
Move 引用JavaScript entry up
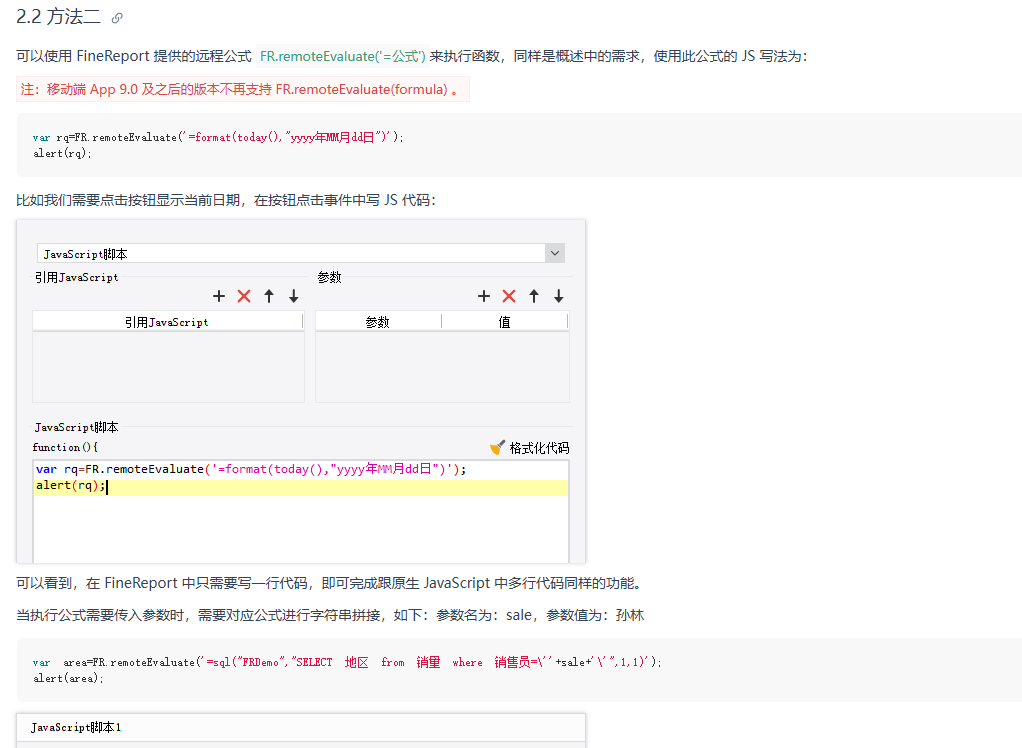(x=269, y=296)
